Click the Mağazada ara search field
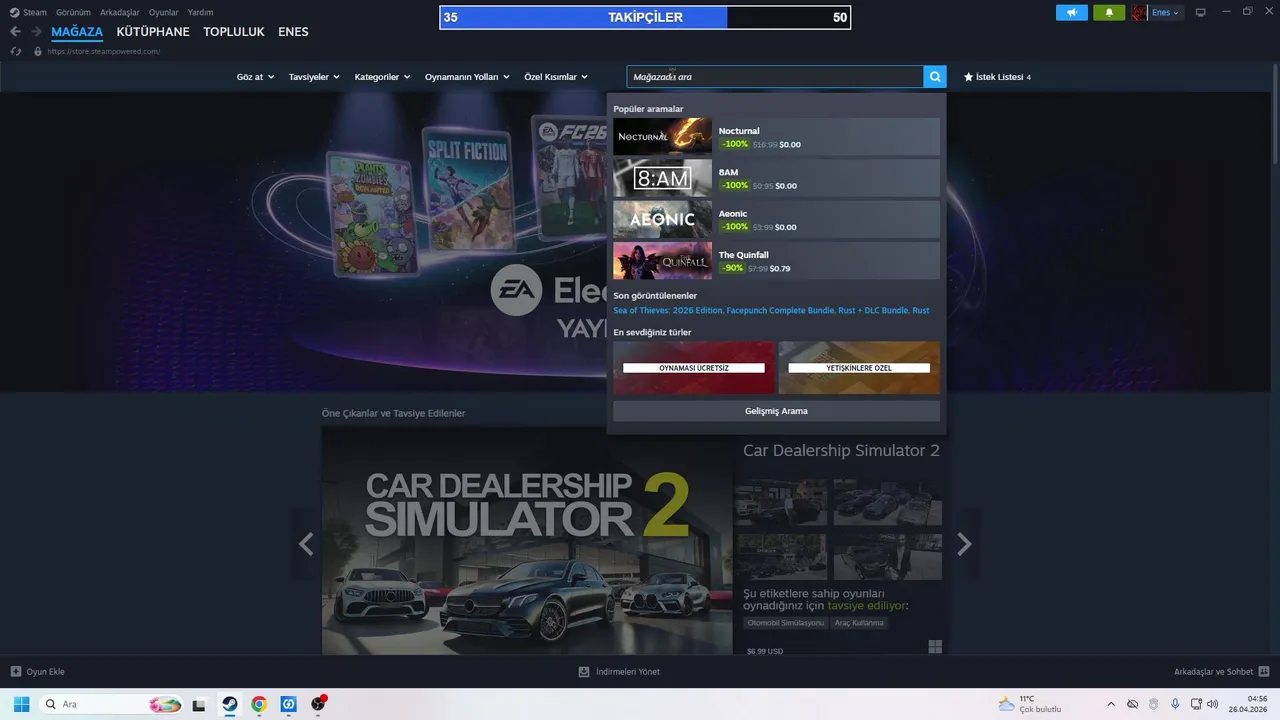 [775, 77]
